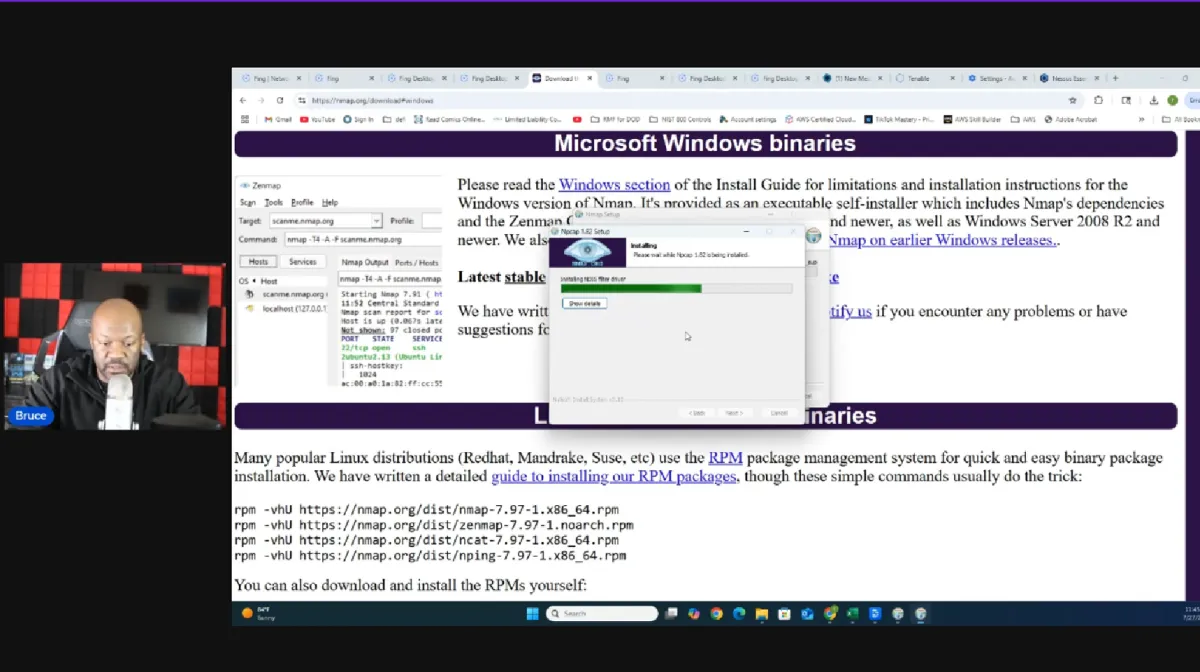Open the weather widget on taskbar
This screenshot has height=672, width=1200.
coord(260,614)
